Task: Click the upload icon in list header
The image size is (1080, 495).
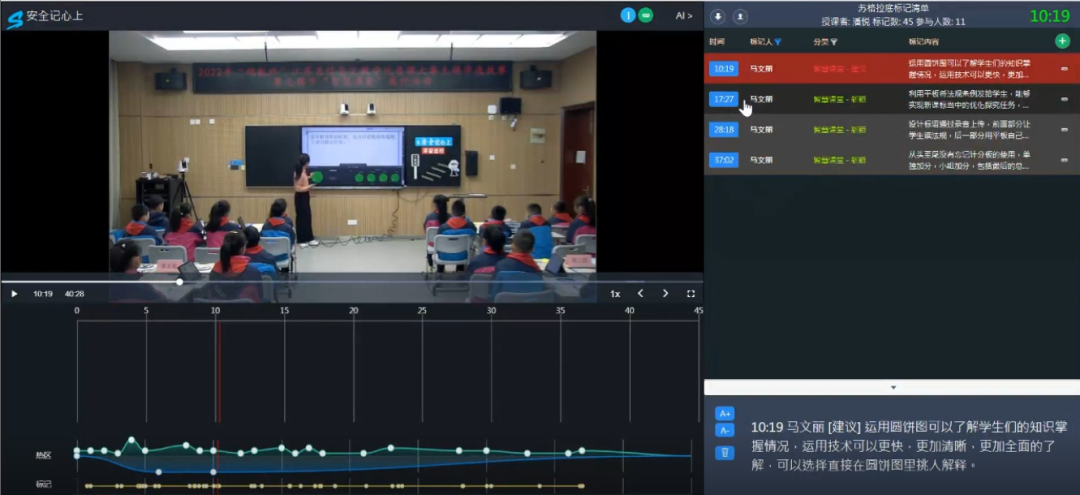Action: 740,16
